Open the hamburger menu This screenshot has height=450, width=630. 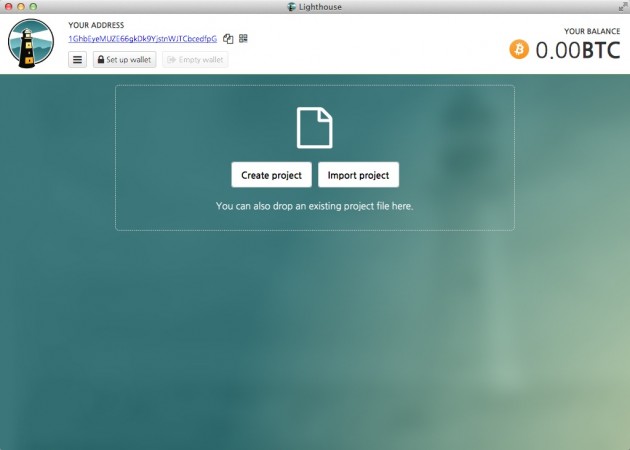(77, 60)
